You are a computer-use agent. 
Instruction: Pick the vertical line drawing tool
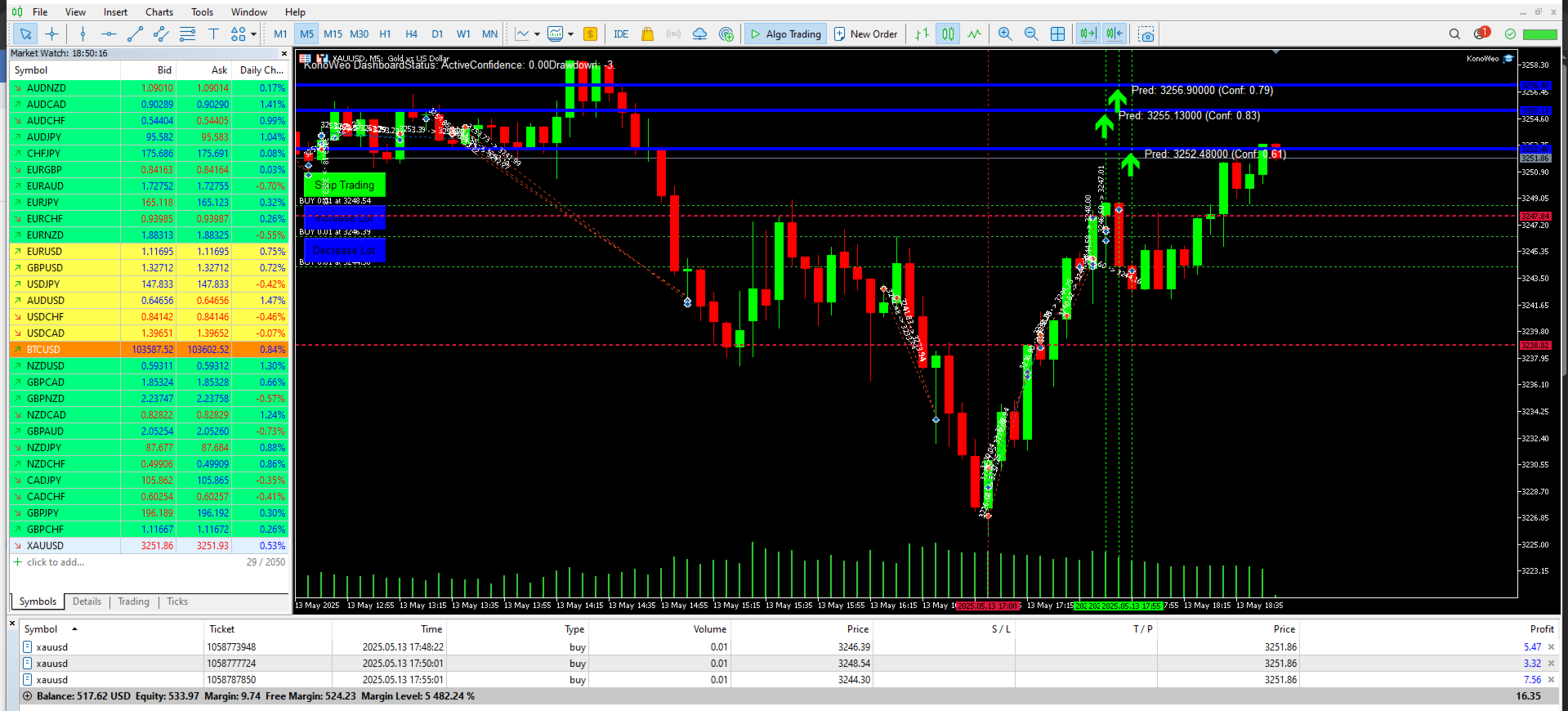tap(83, 34)
